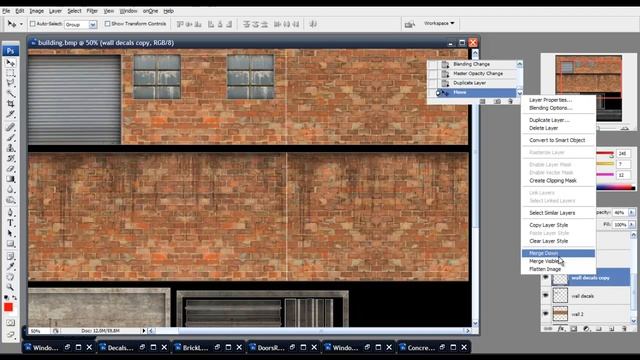
Task: Select the Pen tool
Action: point(11,212)
